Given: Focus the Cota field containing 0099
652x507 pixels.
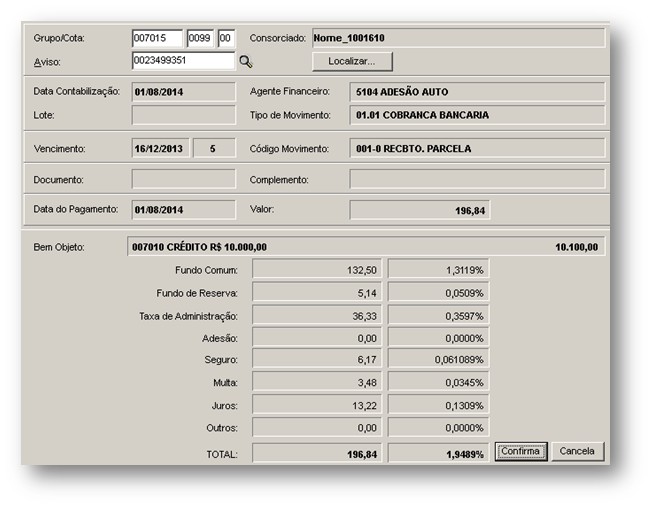Looking at the screenshot, I should (x=200, y=38).
